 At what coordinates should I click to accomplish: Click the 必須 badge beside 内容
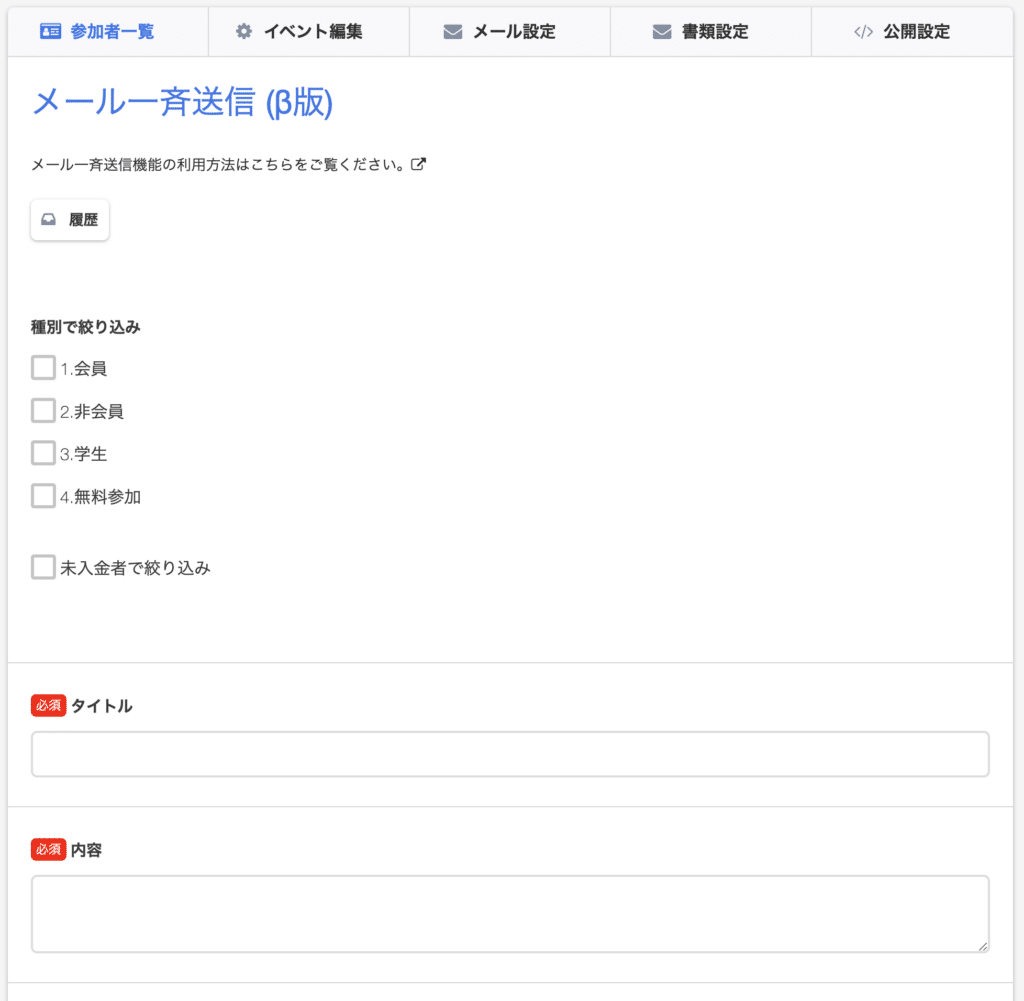[48, 850]
